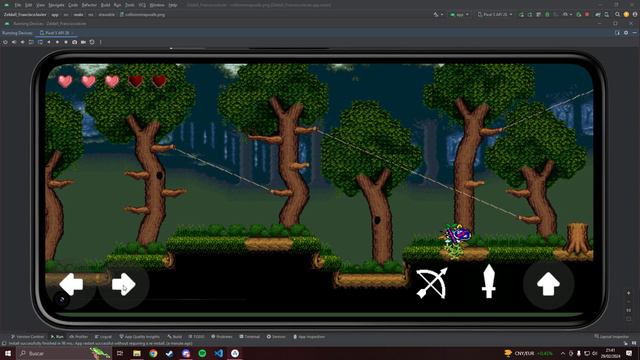Open the App Inspection tool window
Viewport: 640px width, 360px height.
309,337
